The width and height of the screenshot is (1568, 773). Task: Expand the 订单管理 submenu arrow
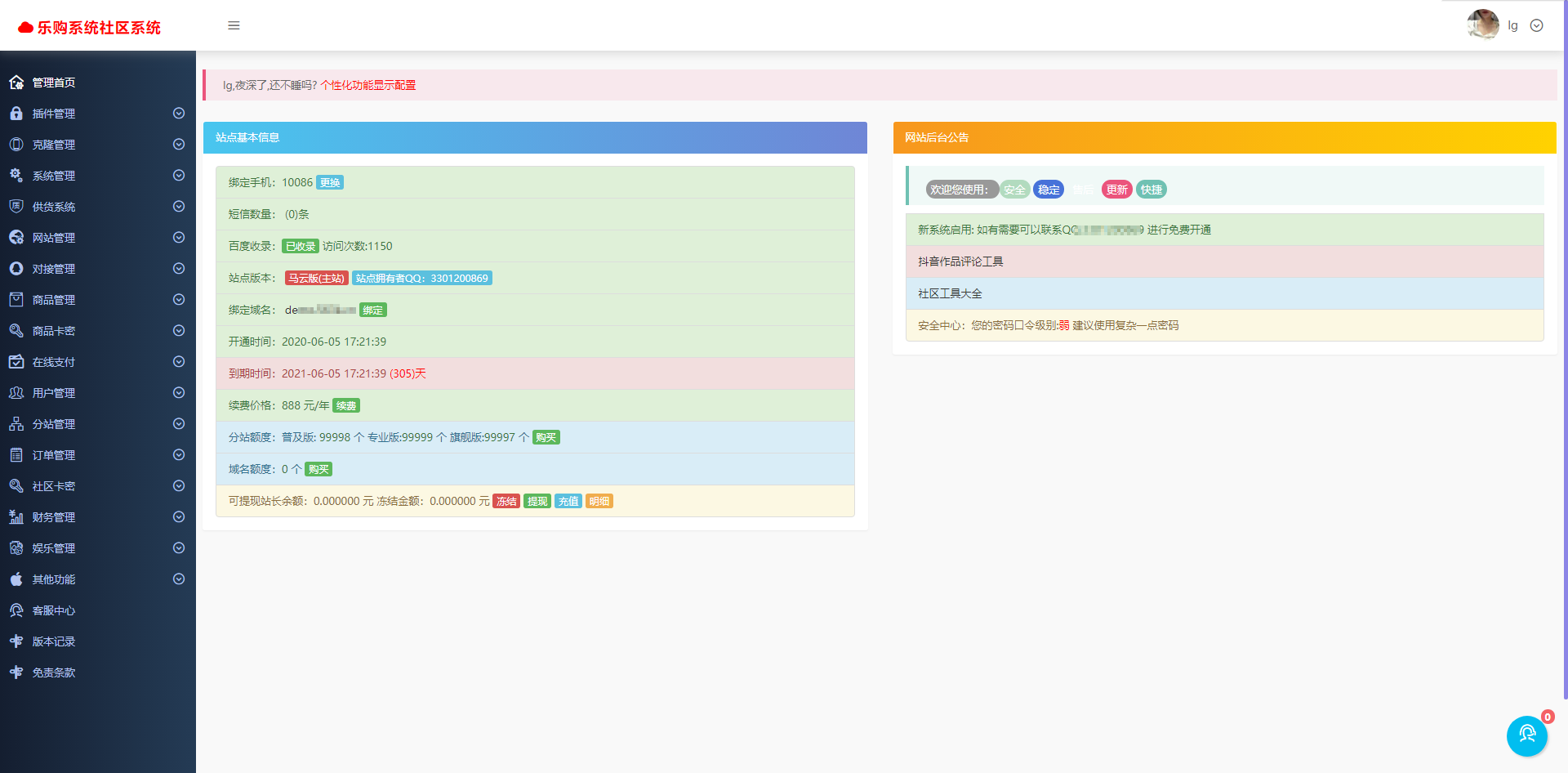click(179, 455)
